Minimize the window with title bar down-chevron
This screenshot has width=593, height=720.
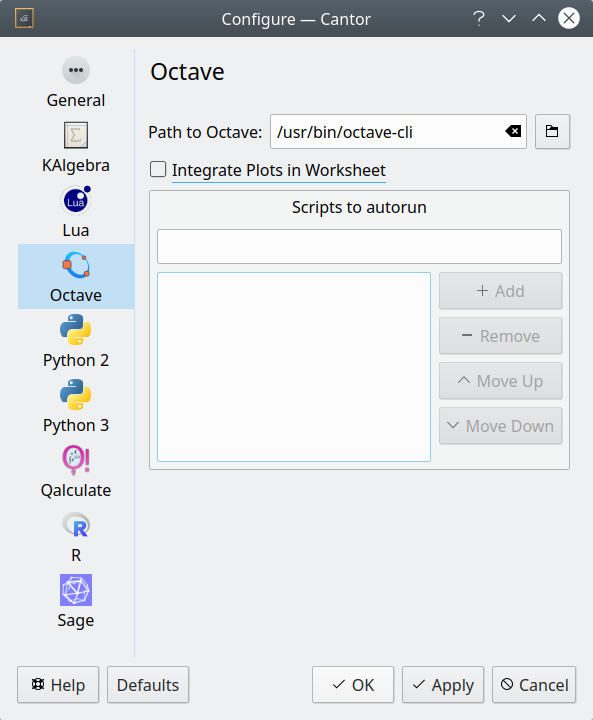pyautogui.click(x=509, y=18)
